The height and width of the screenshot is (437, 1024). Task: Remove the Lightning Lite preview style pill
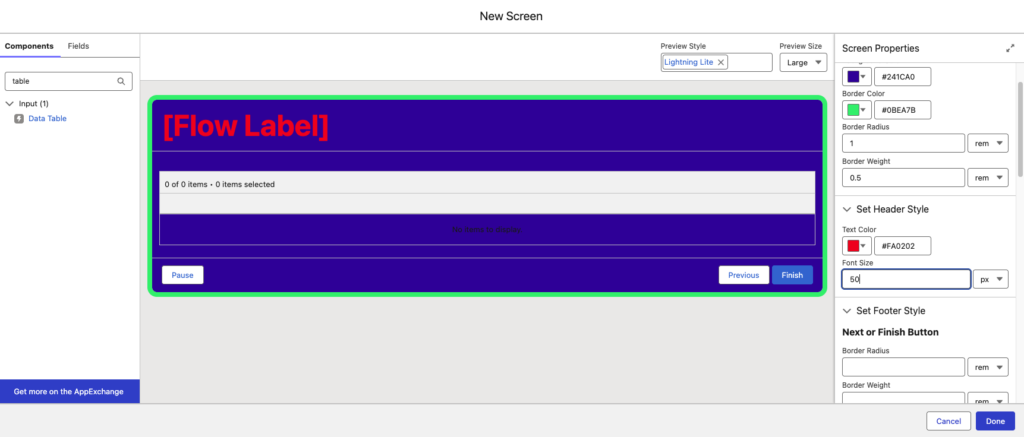(721, 62)
